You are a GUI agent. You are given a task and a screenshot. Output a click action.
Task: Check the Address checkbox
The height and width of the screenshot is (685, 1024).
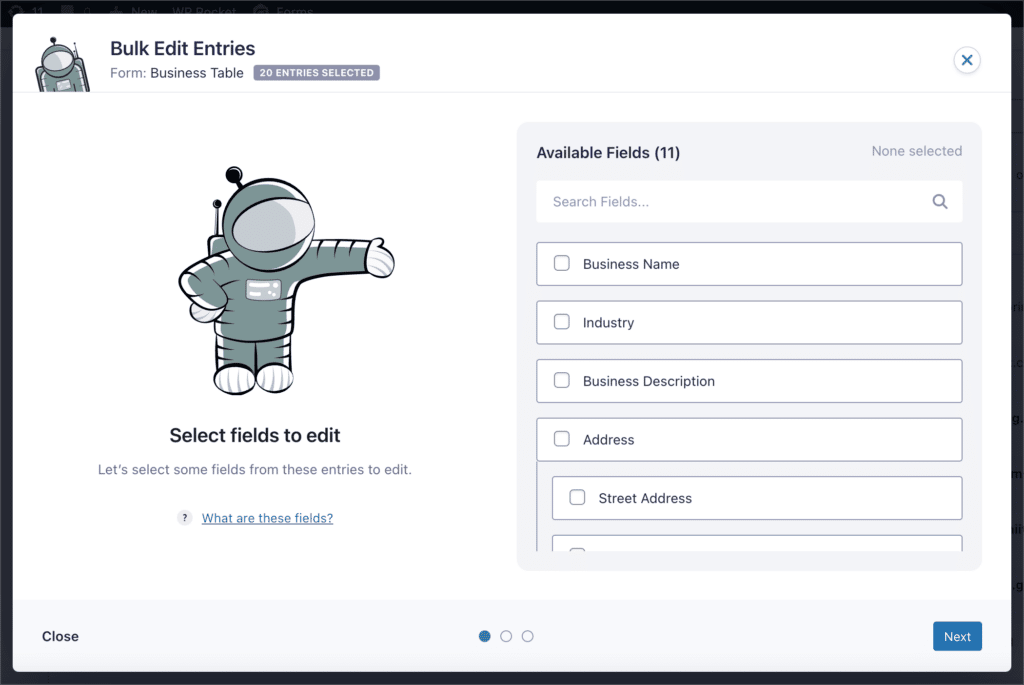[x=562, y=439]
